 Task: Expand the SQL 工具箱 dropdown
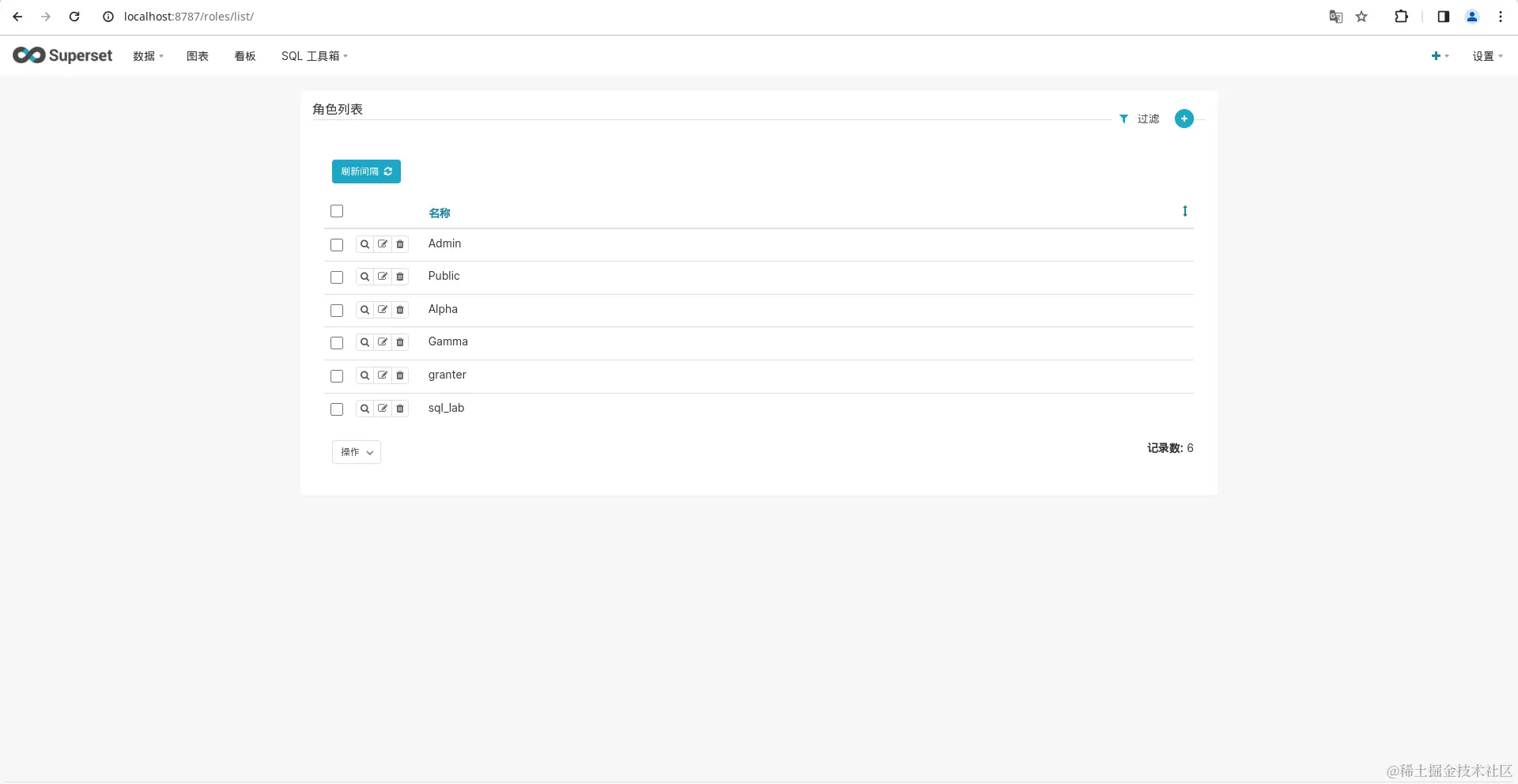click(x=315, y=56)
